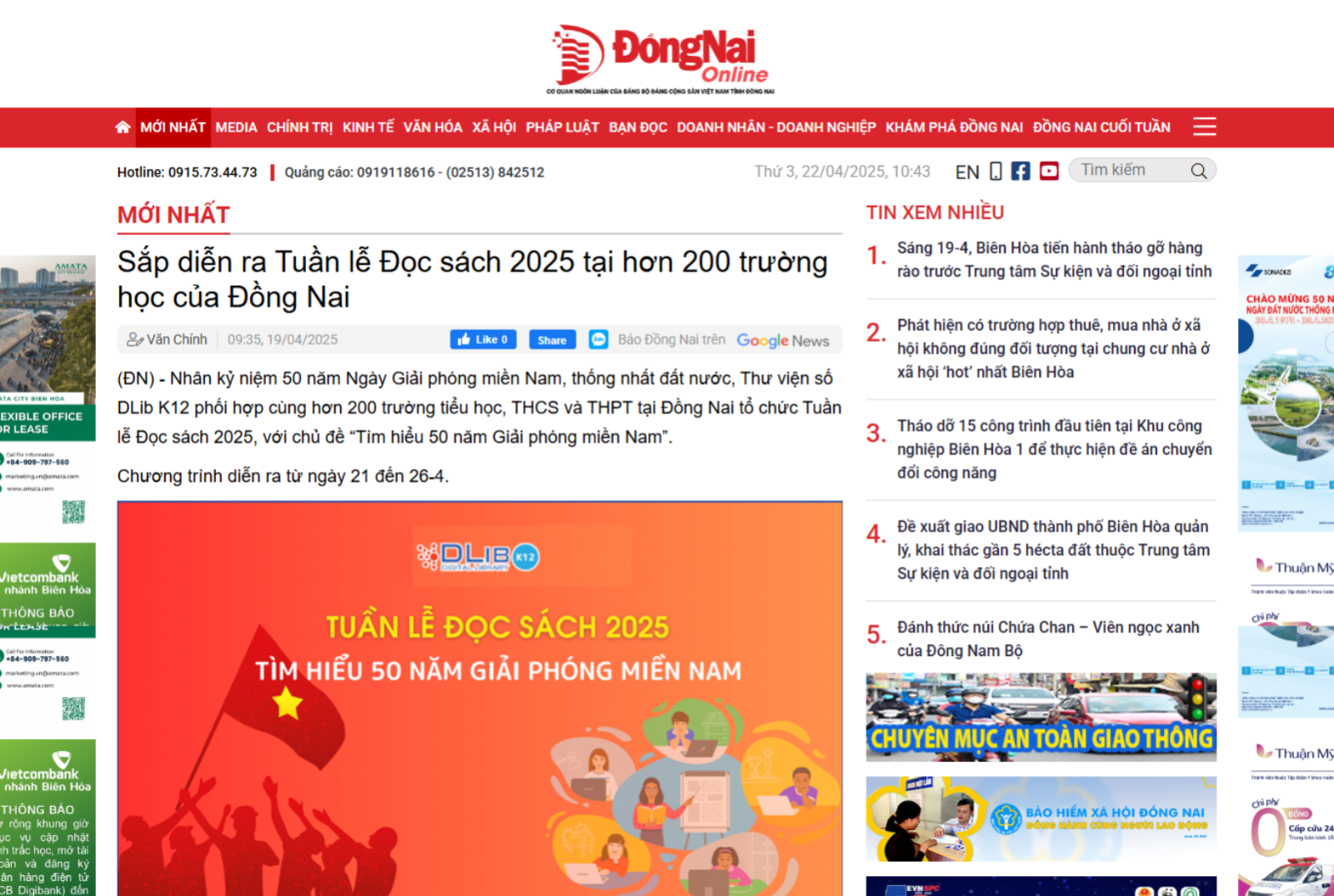
Task: Click the Zalo share icon
Action: click(x=599, y=339)
